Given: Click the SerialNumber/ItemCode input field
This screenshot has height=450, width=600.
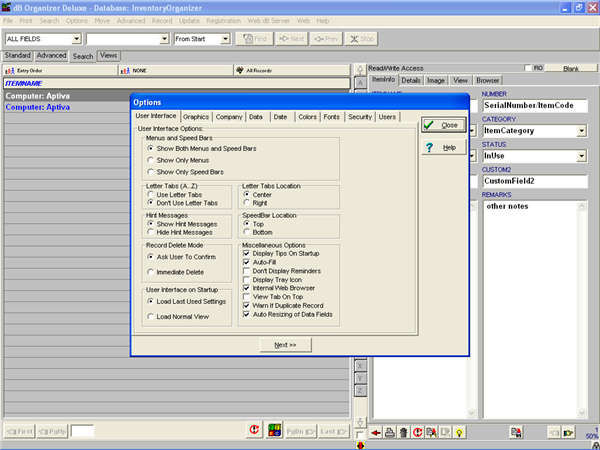Looking at the screenshot, I should [x=535, y=106].
